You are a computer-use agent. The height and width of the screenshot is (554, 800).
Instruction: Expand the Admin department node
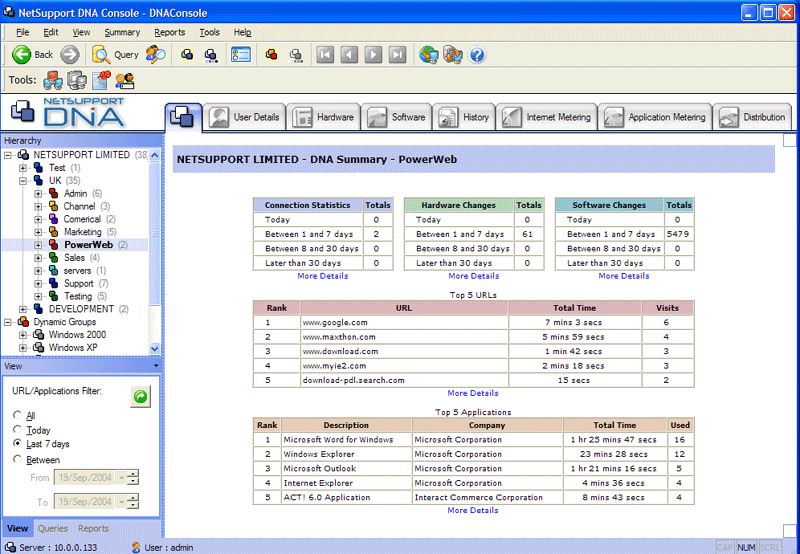point(38,193)
